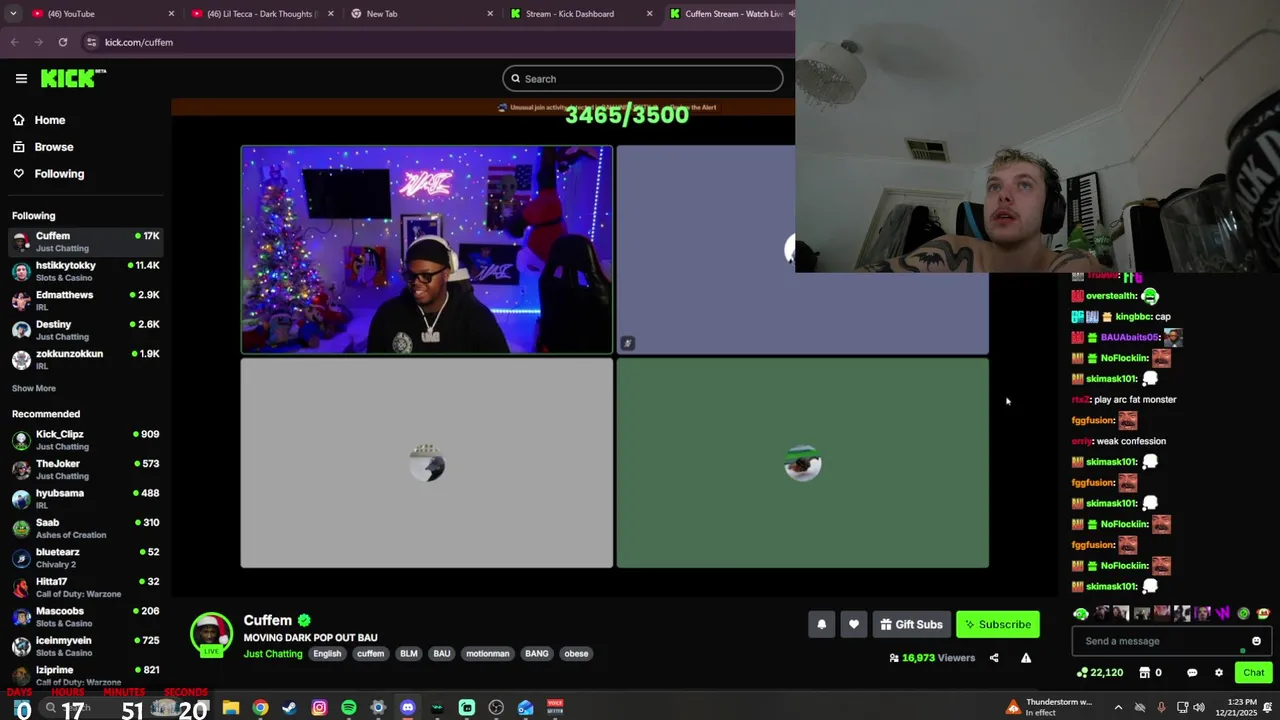The image size is (1280, 720).
Task: Open Destiny's channel in sidebar
Action: pyautogui.click(x=85, y=330)
